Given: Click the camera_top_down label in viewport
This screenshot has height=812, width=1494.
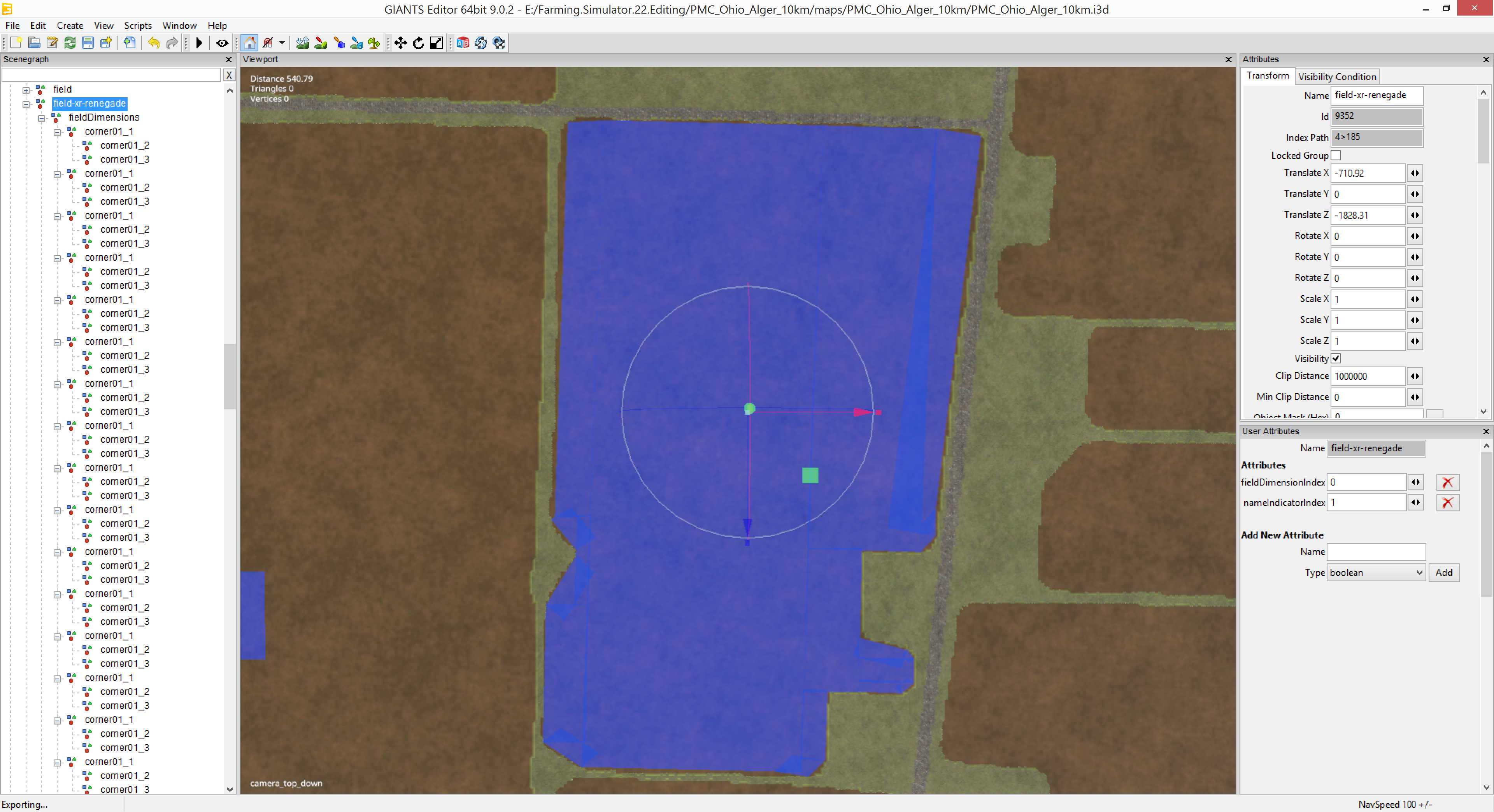Looking at the screenshot, I should click(x=286, y=784).
